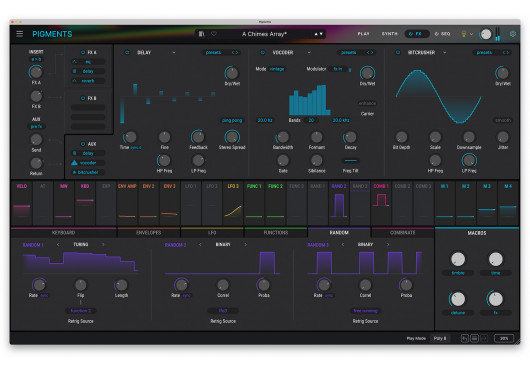The width and height of the screenshot is (530, 371).
Task: Toggle the Vocoder effect power button
Action: (262, 52)
